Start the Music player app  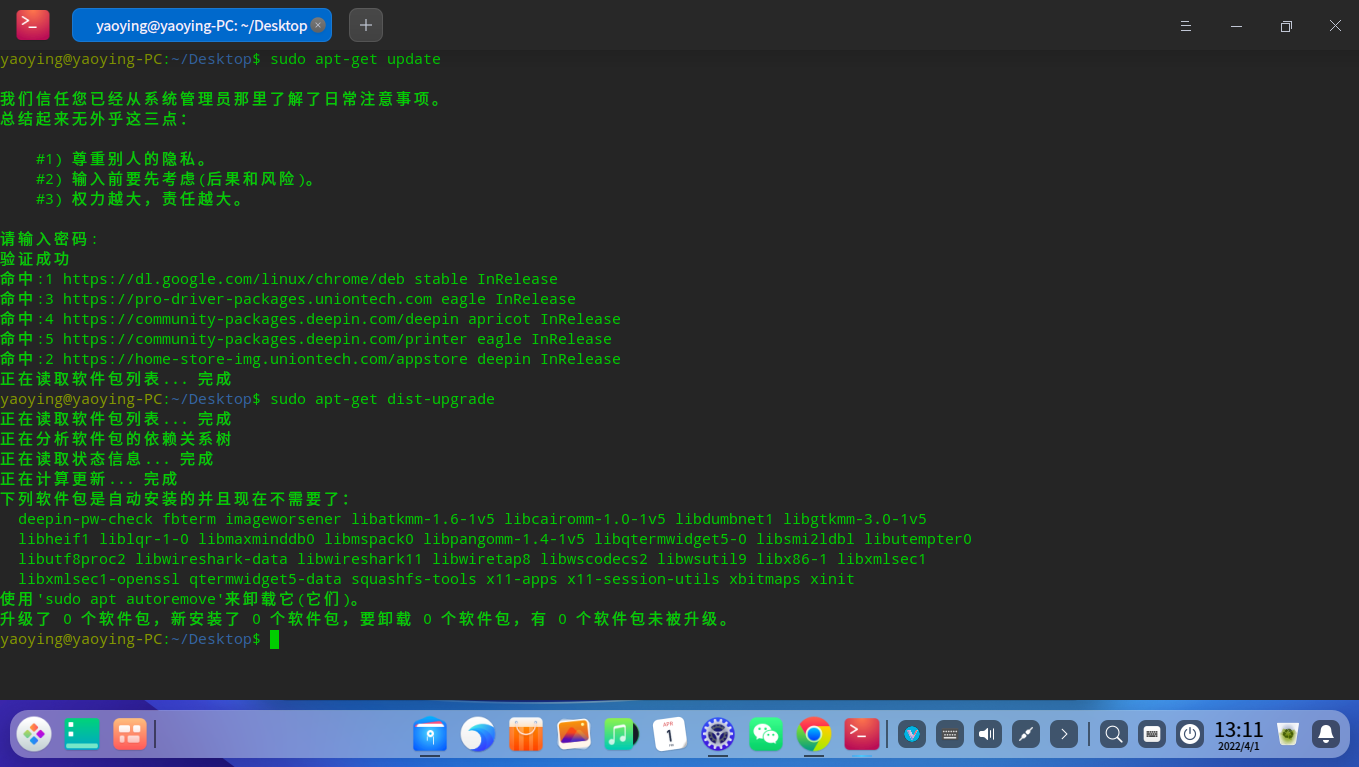(621, 734)
